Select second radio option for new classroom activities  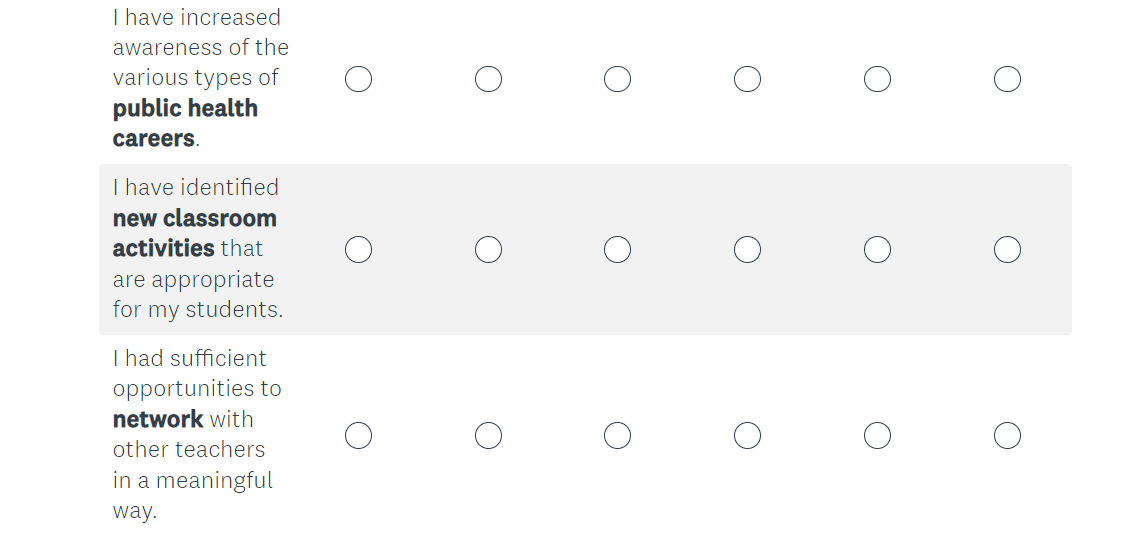[488, 249]
